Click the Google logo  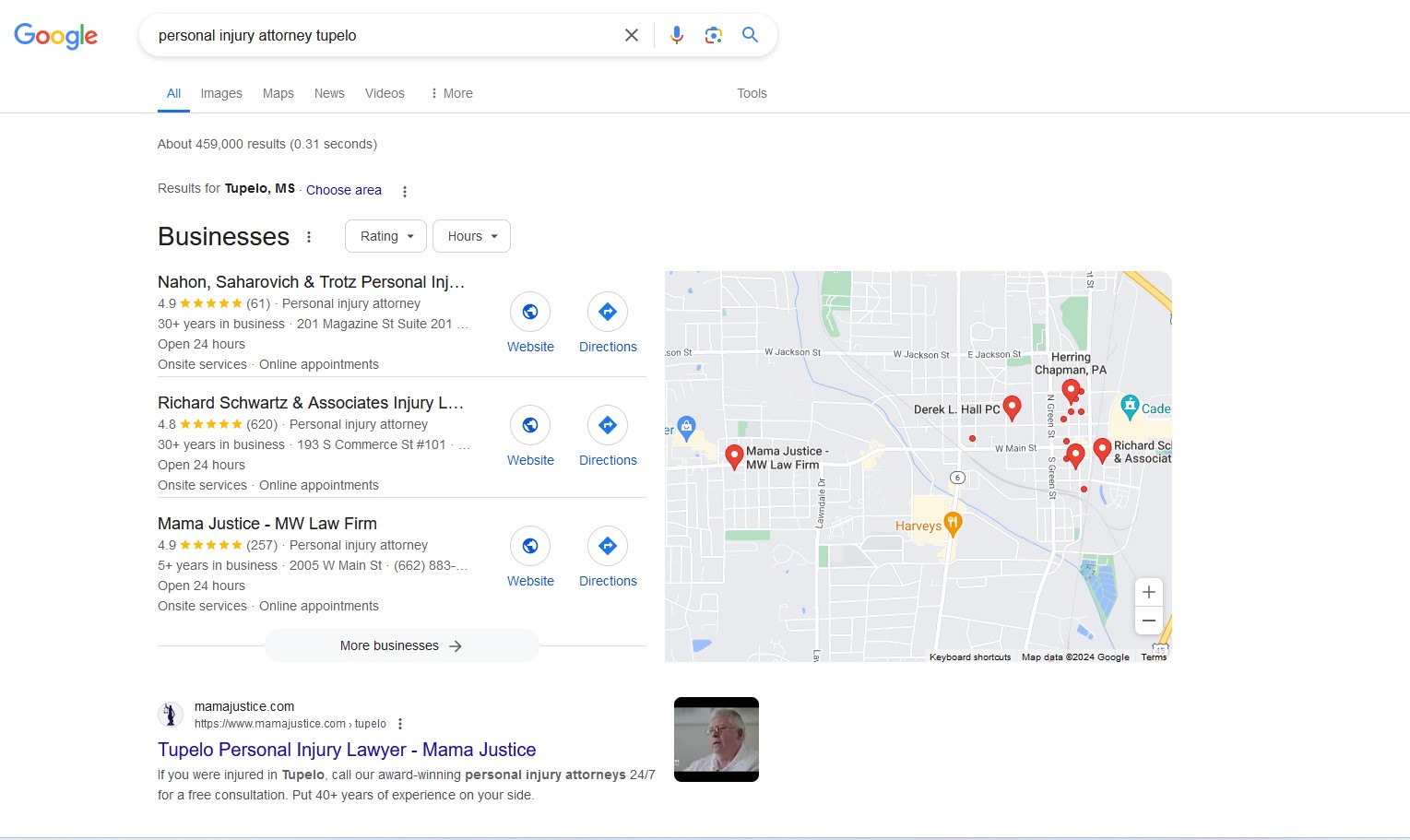[x=55, y=35]
